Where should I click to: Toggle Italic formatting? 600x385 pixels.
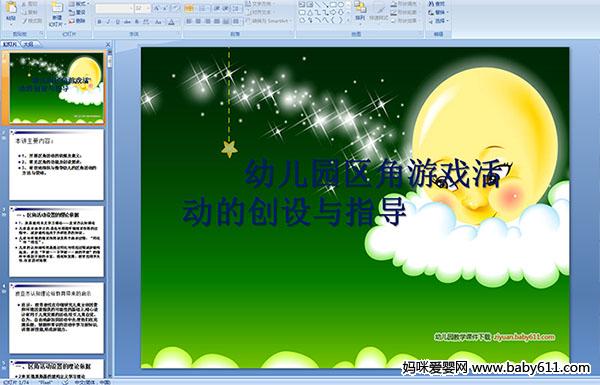click(108, 22)
